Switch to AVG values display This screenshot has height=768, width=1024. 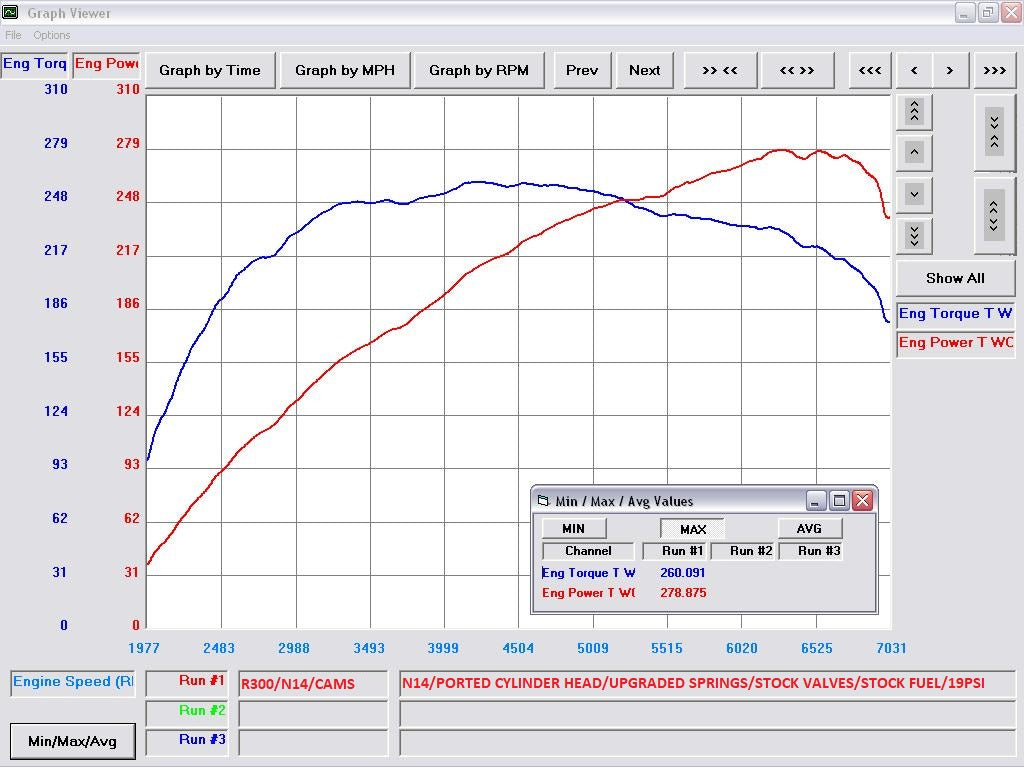click(809, 529)
